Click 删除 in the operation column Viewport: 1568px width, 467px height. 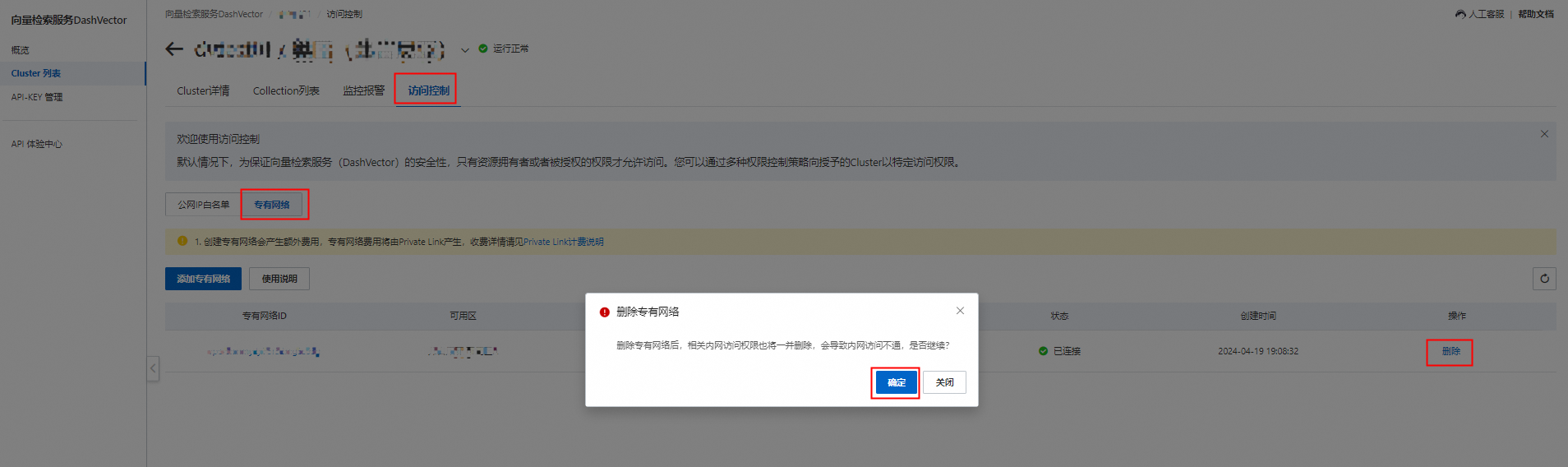point(1450,351)
